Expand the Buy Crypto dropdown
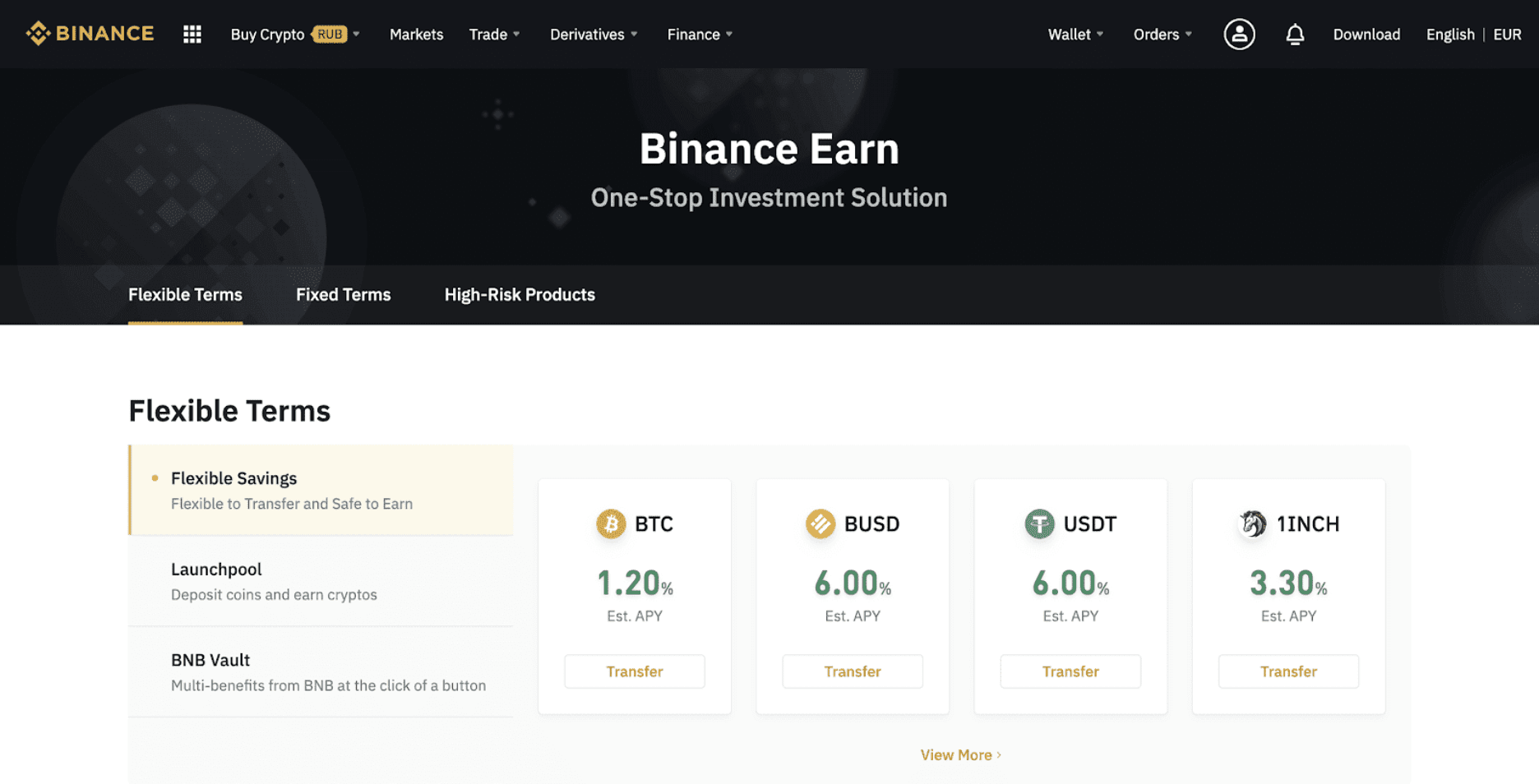 (x=294, y=34)
